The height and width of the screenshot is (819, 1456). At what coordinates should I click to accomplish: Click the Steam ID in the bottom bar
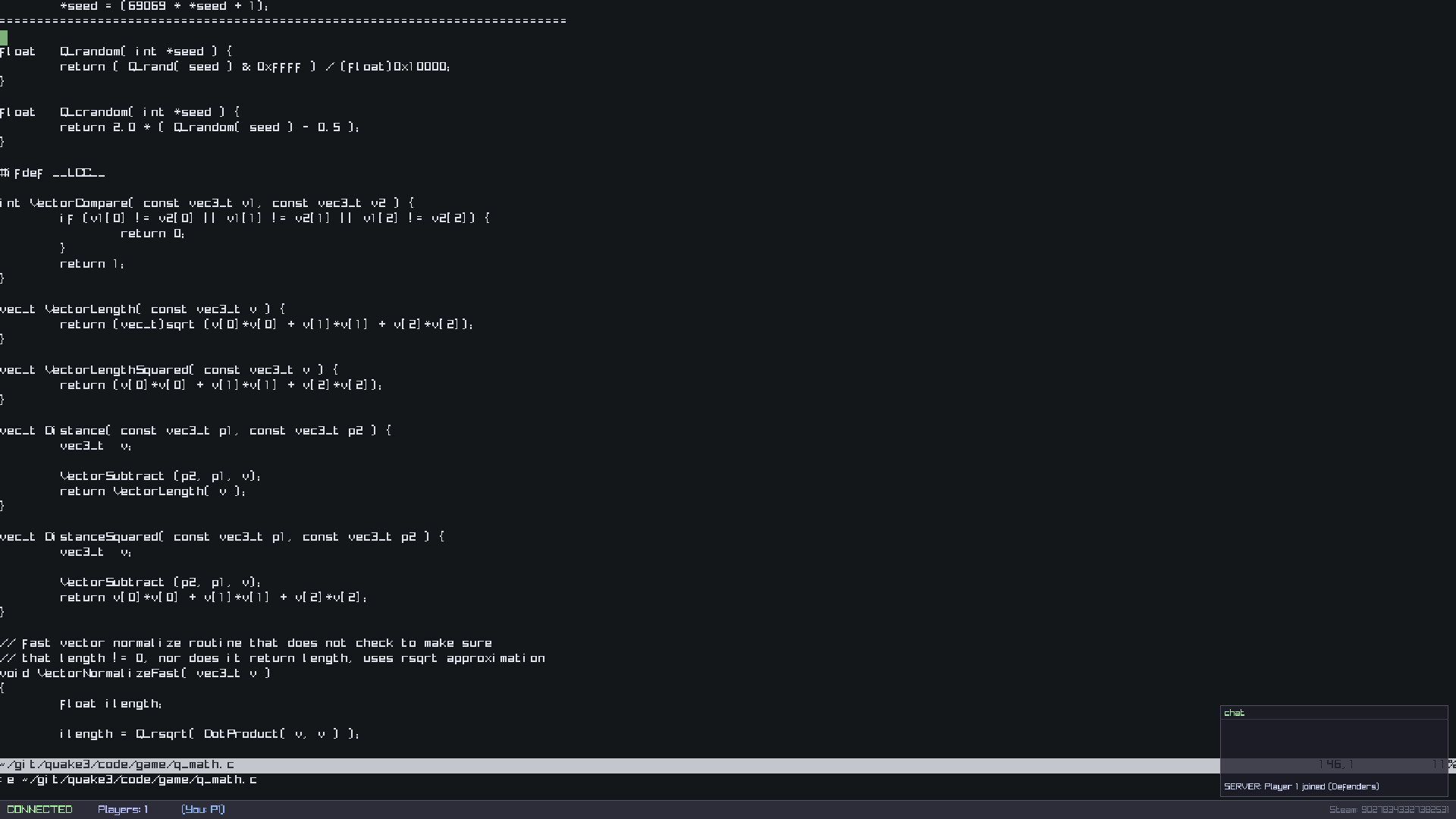pyautogui.click(x=1392, y=809)
